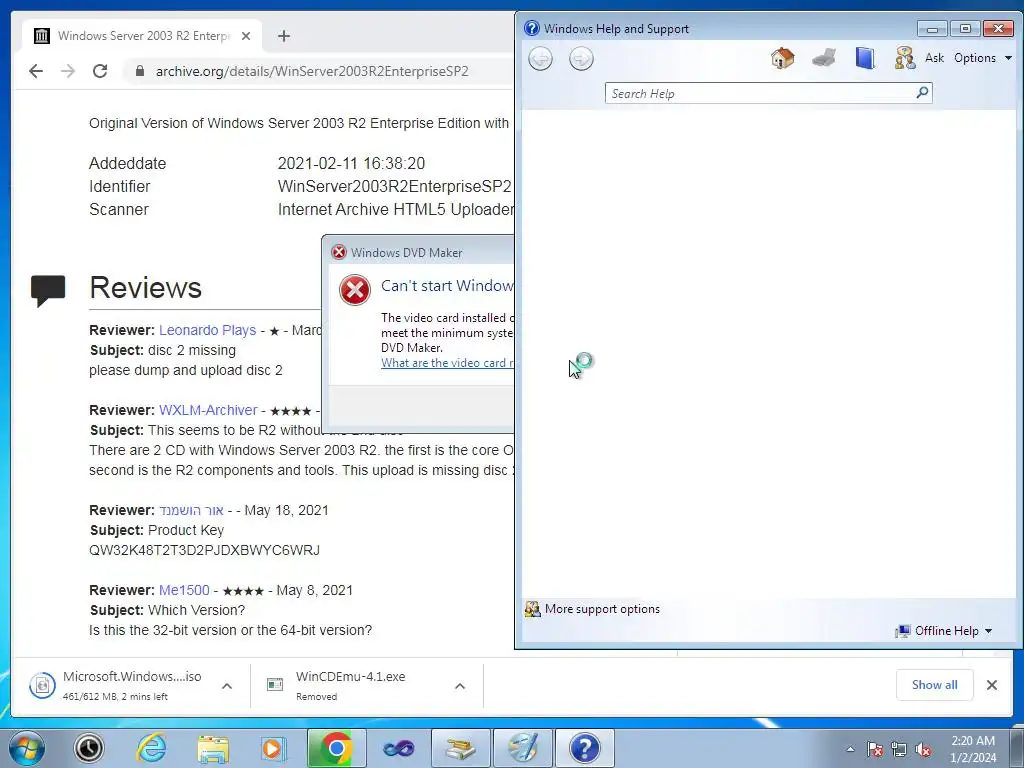The width and height of the screenshot is (1024, 768).
Task: Open reviewer Leonardo Plays profile
Action: tap(207, 330)
